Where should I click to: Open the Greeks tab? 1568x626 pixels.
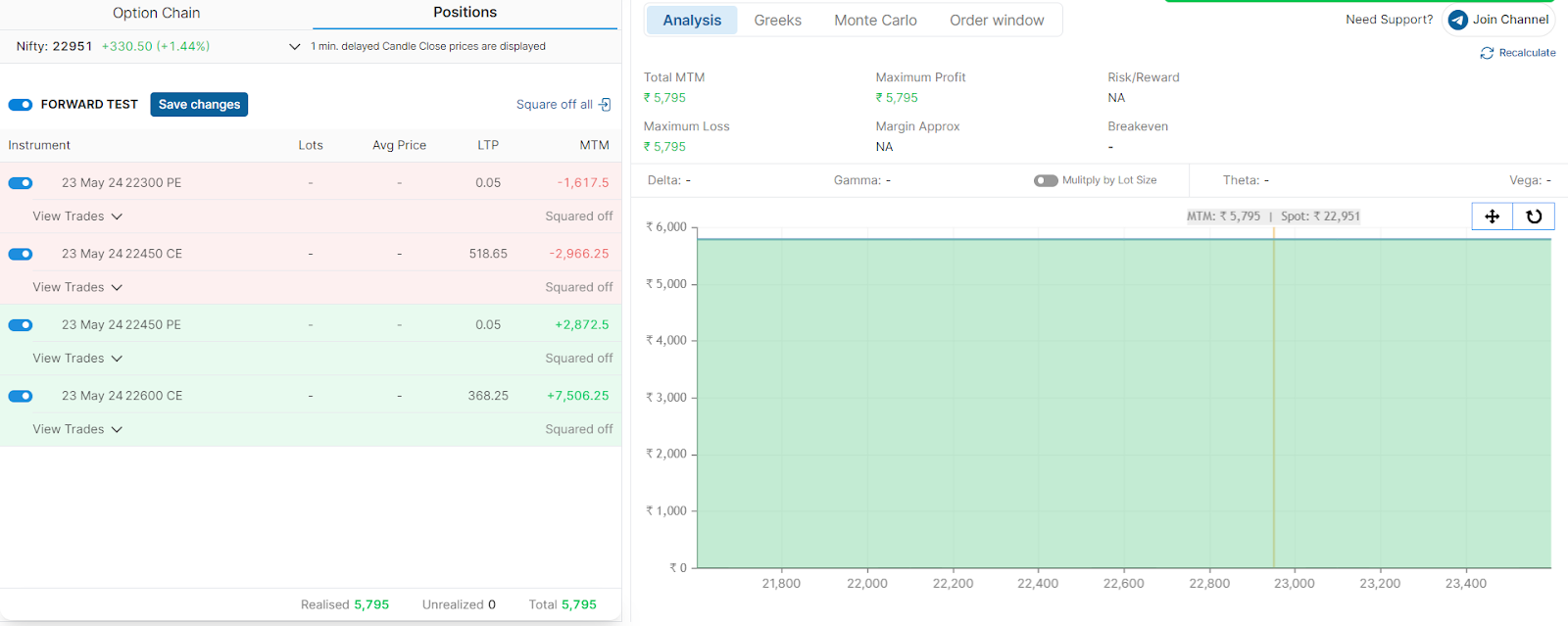pos(777,20)
